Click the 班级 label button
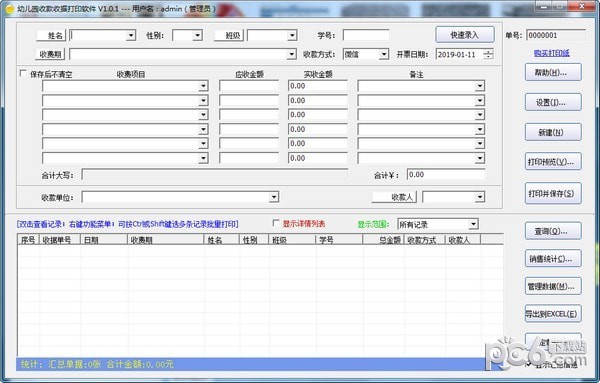Screen dimensions: 600x383 point(229,36)
